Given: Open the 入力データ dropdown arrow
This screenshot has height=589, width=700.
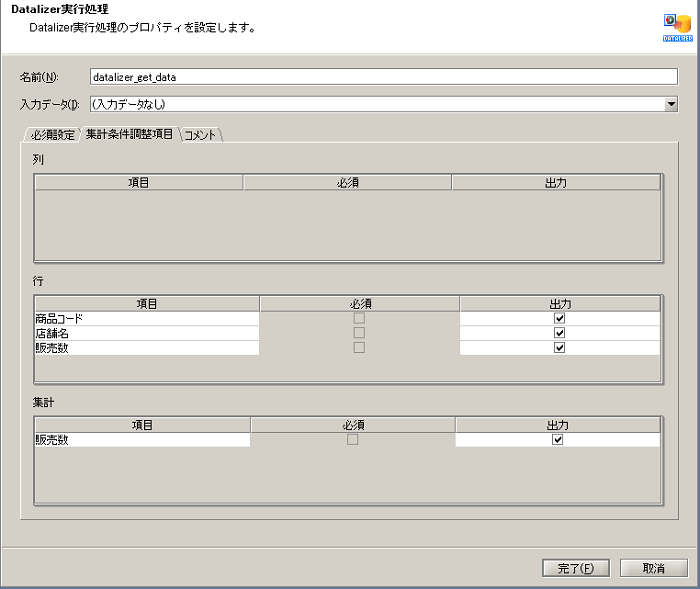Looking at the screenshot, I should pos(671,103).
